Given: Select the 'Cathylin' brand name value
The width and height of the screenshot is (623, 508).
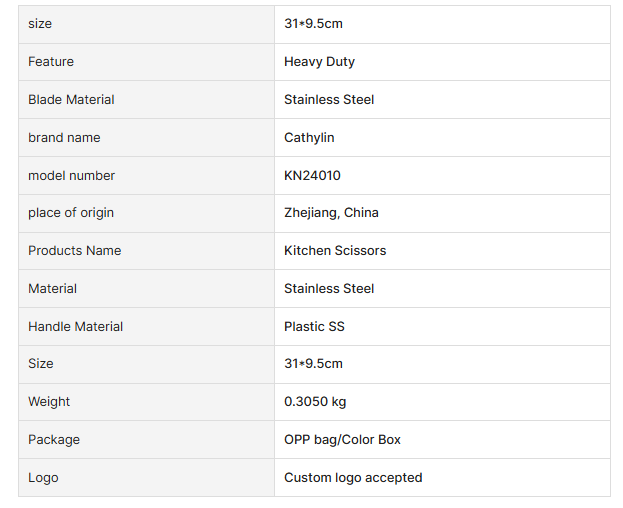Looking at the screenshot, I should [x=309, y=138].
